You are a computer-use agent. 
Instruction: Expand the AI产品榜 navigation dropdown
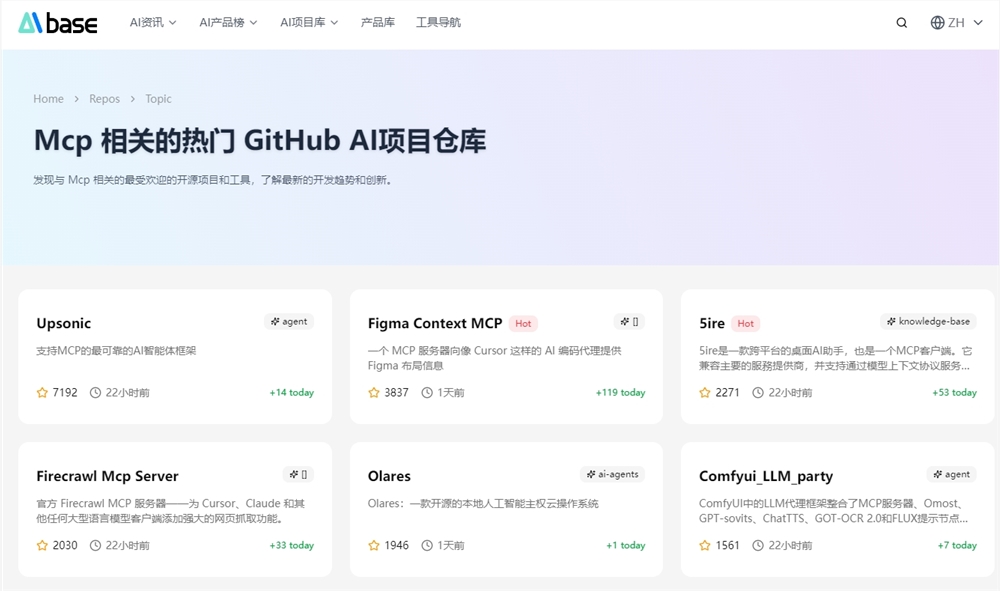coord(227,21)
